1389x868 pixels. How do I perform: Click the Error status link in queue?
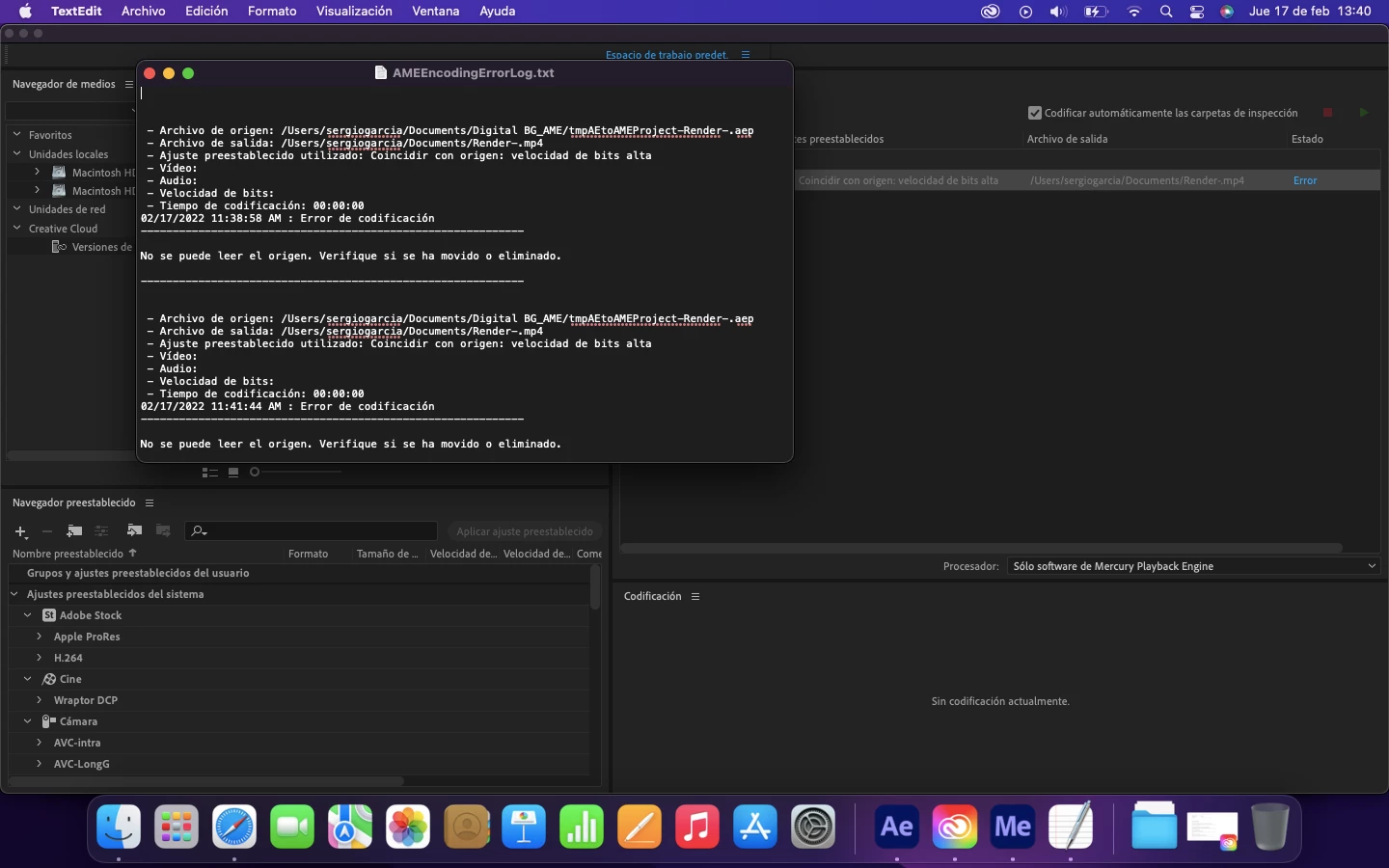(x=1305, y=180)
